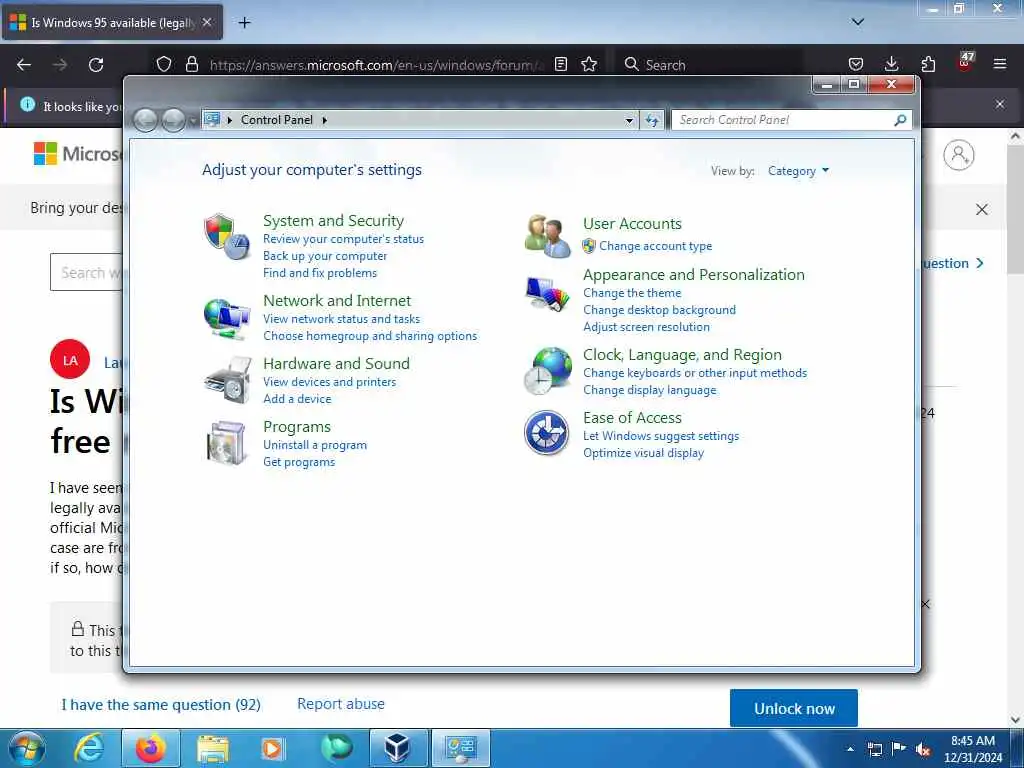Open Firefox downloads panel
The width and height of the screenshot is (1024, 768).
(x=891, y=64)
